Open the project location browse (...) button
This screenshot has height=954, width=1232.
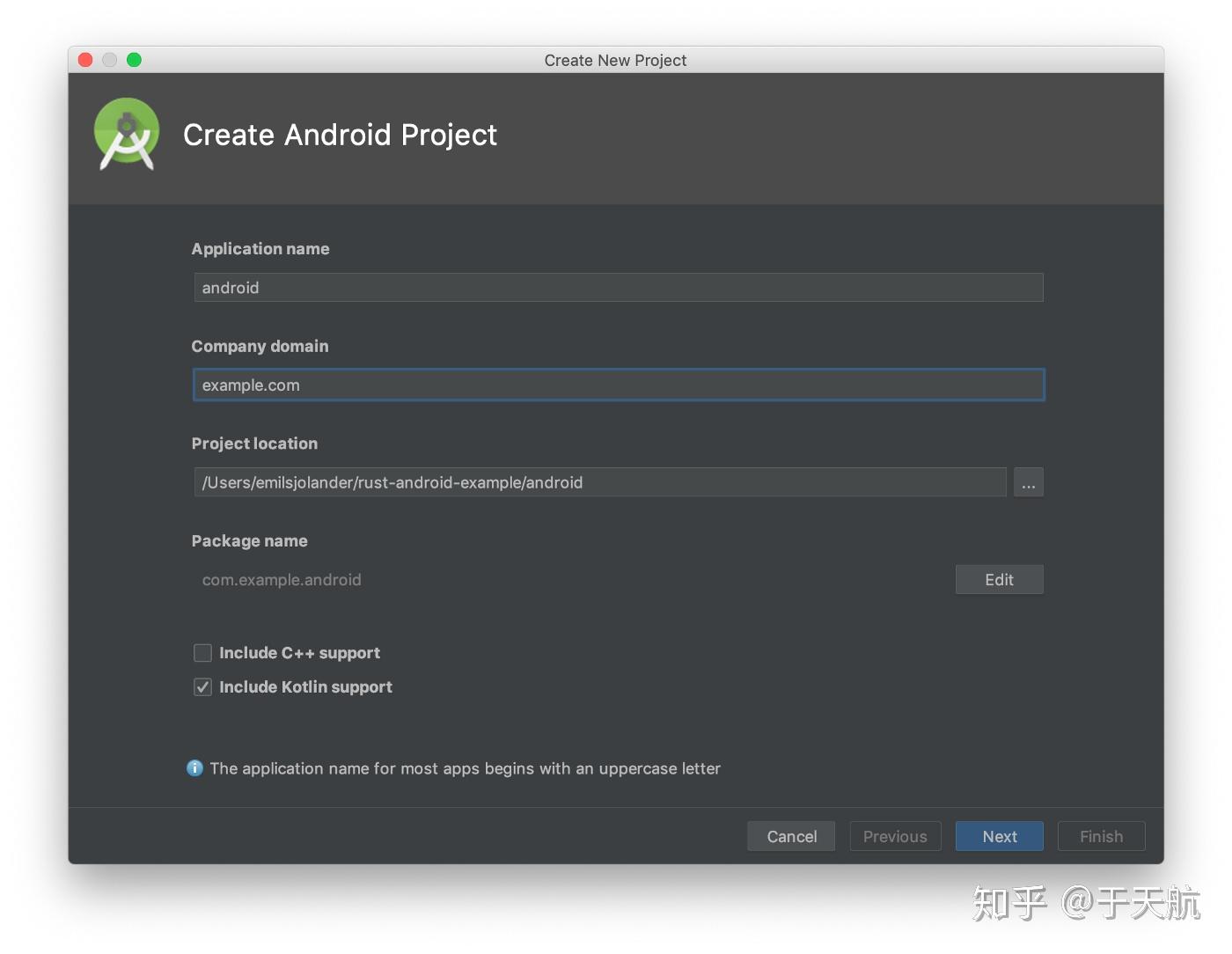point(1028,482)
